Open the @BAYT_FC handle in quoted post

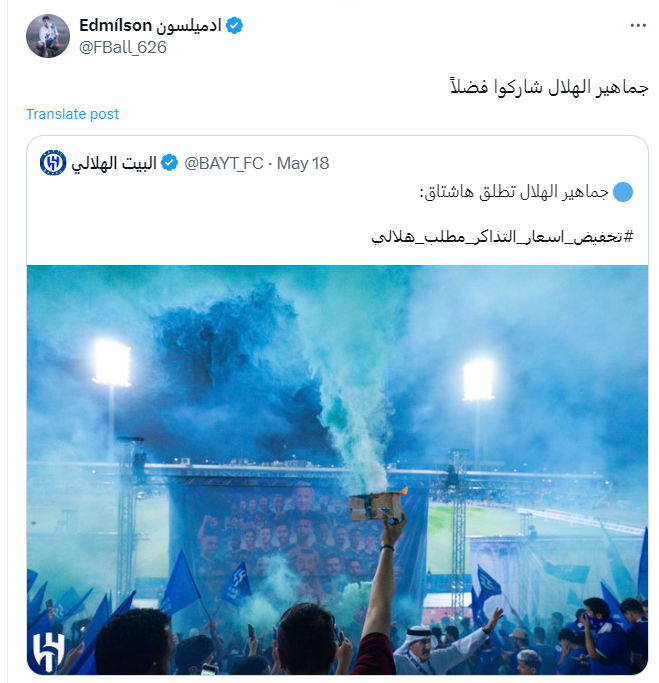(224, 163)
